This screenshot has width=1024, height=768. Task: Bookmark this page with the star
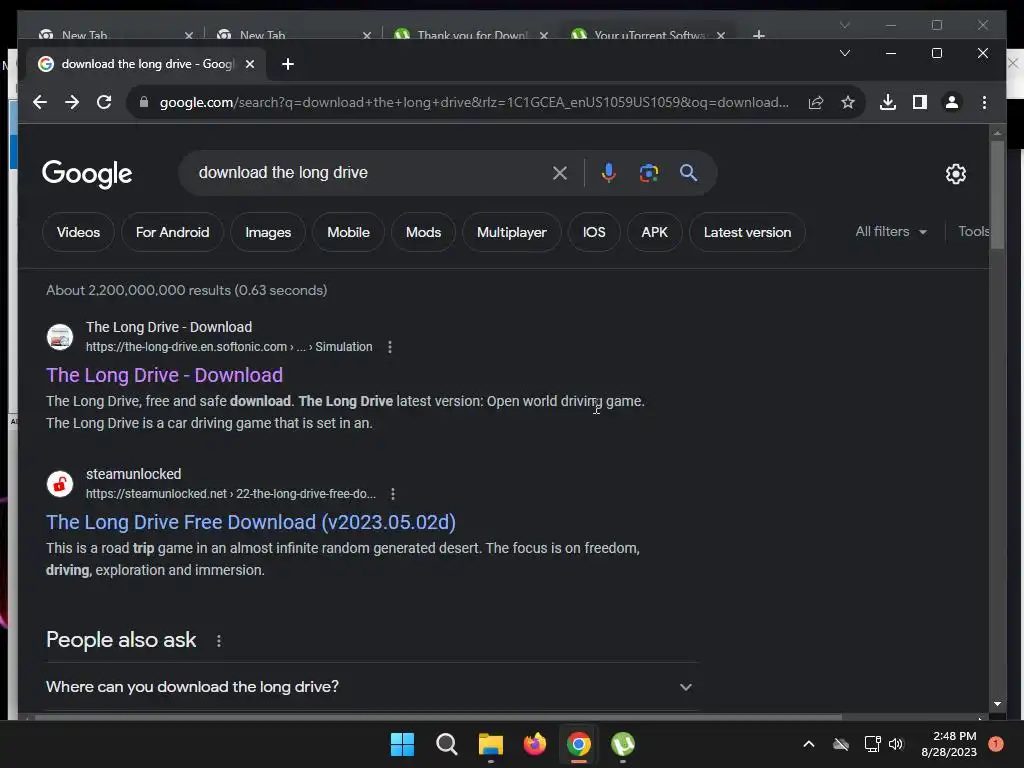[x=848, y=103]
